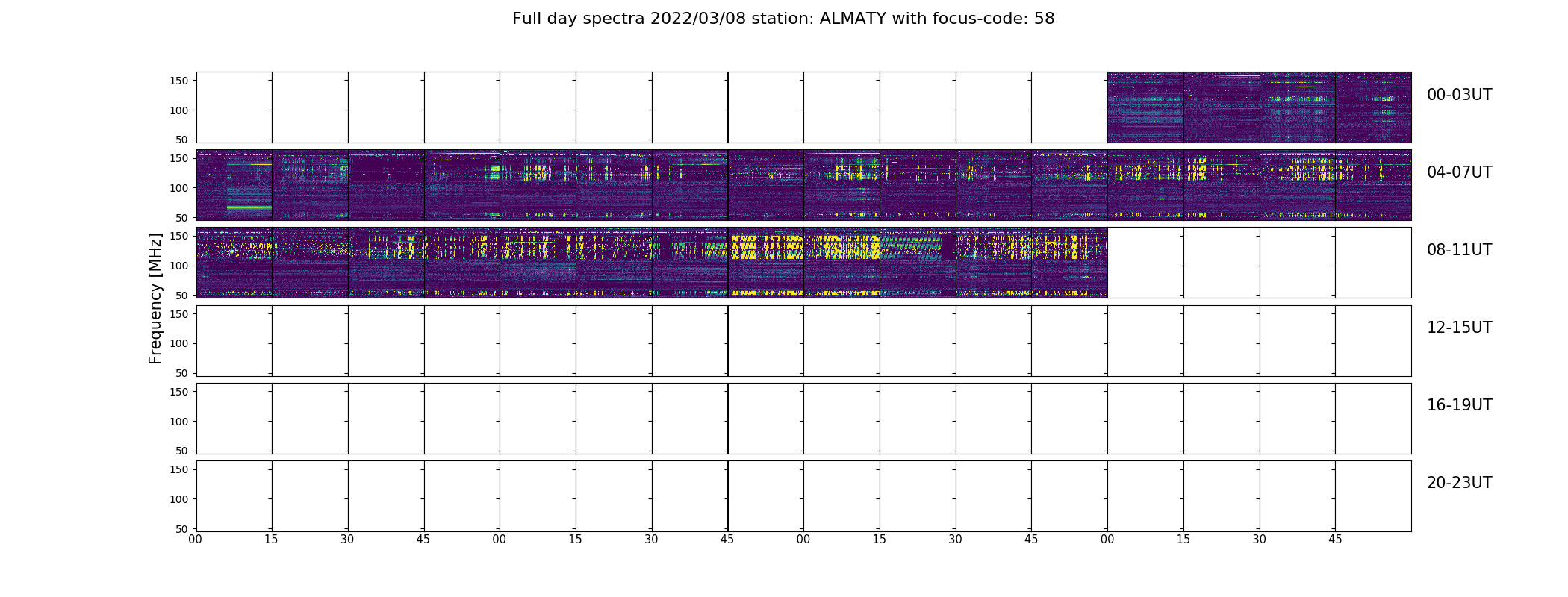This screenshot has width=1568, height=597.
Task: Click the '150' tick of the 12-15UT row
Action: pyautogui.click(x=178, y=314)
